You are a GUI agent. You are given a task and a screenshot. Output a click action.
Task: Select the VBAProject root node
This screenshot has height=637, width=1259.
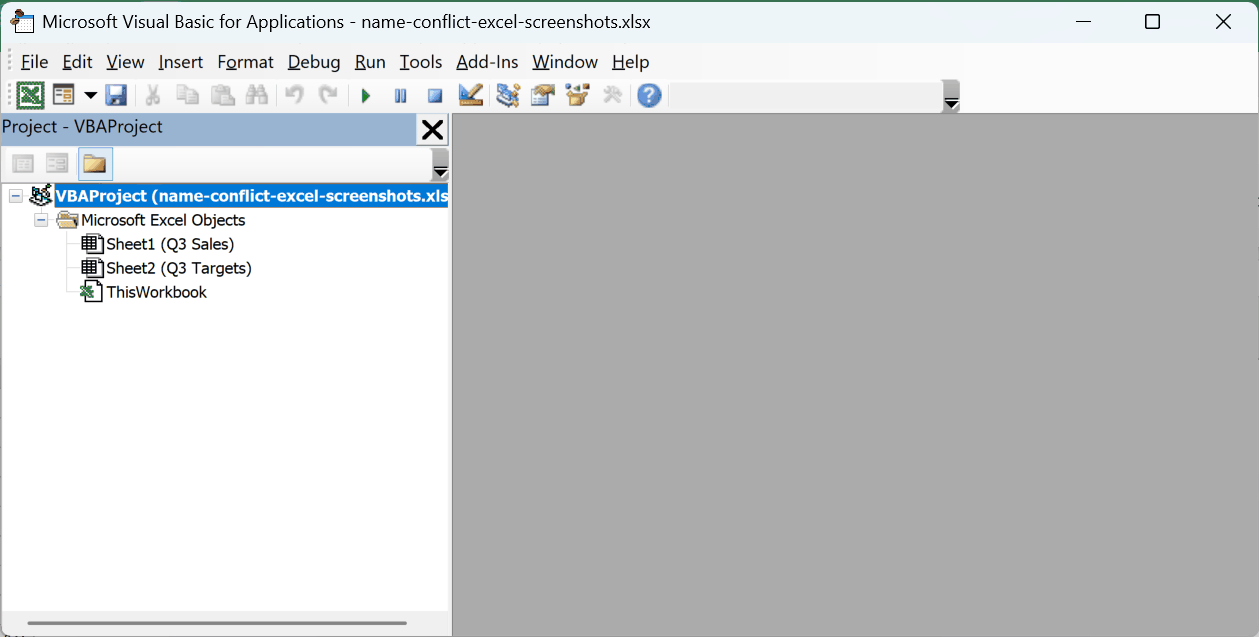point(252,196)
